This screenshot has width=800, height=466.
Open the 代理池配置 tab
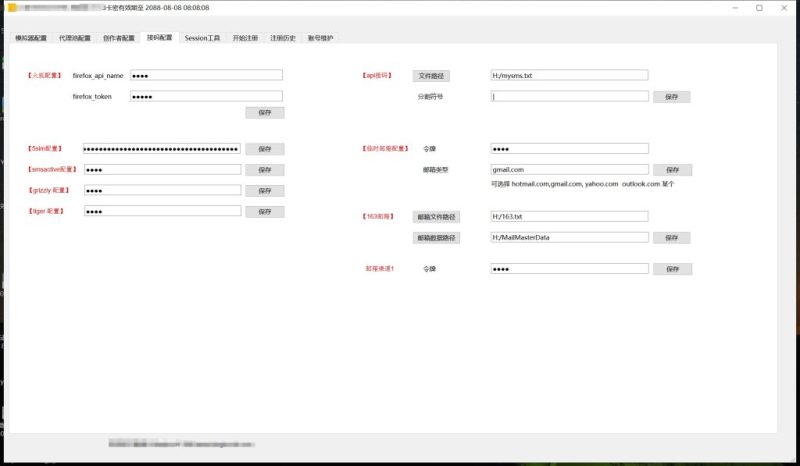tap(74, 38)
